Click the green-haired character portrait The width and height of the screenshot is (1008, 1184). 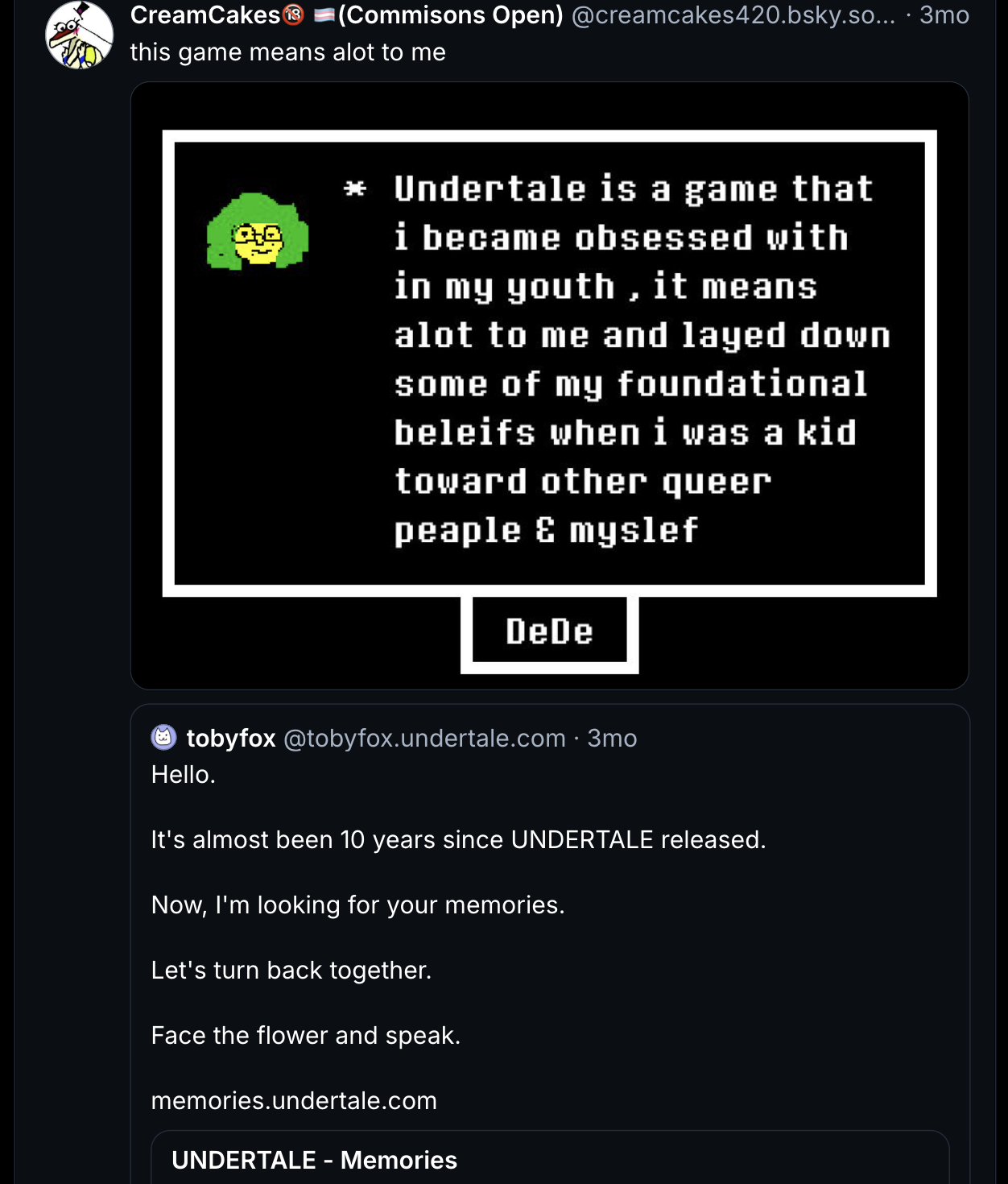click(258, 232)
